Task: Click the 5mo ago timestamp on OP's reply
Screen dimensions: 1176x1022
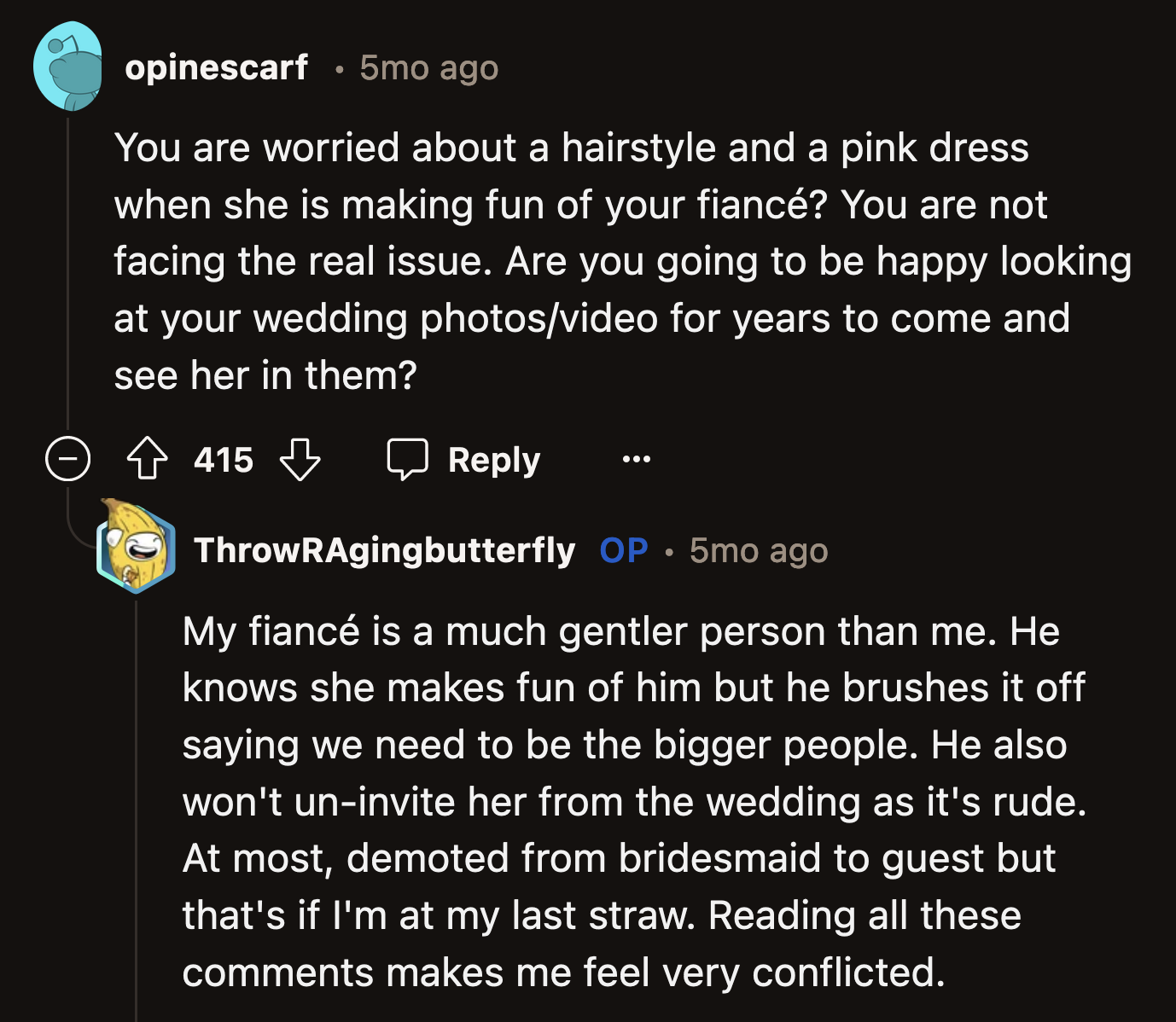Action: (758, 551)
